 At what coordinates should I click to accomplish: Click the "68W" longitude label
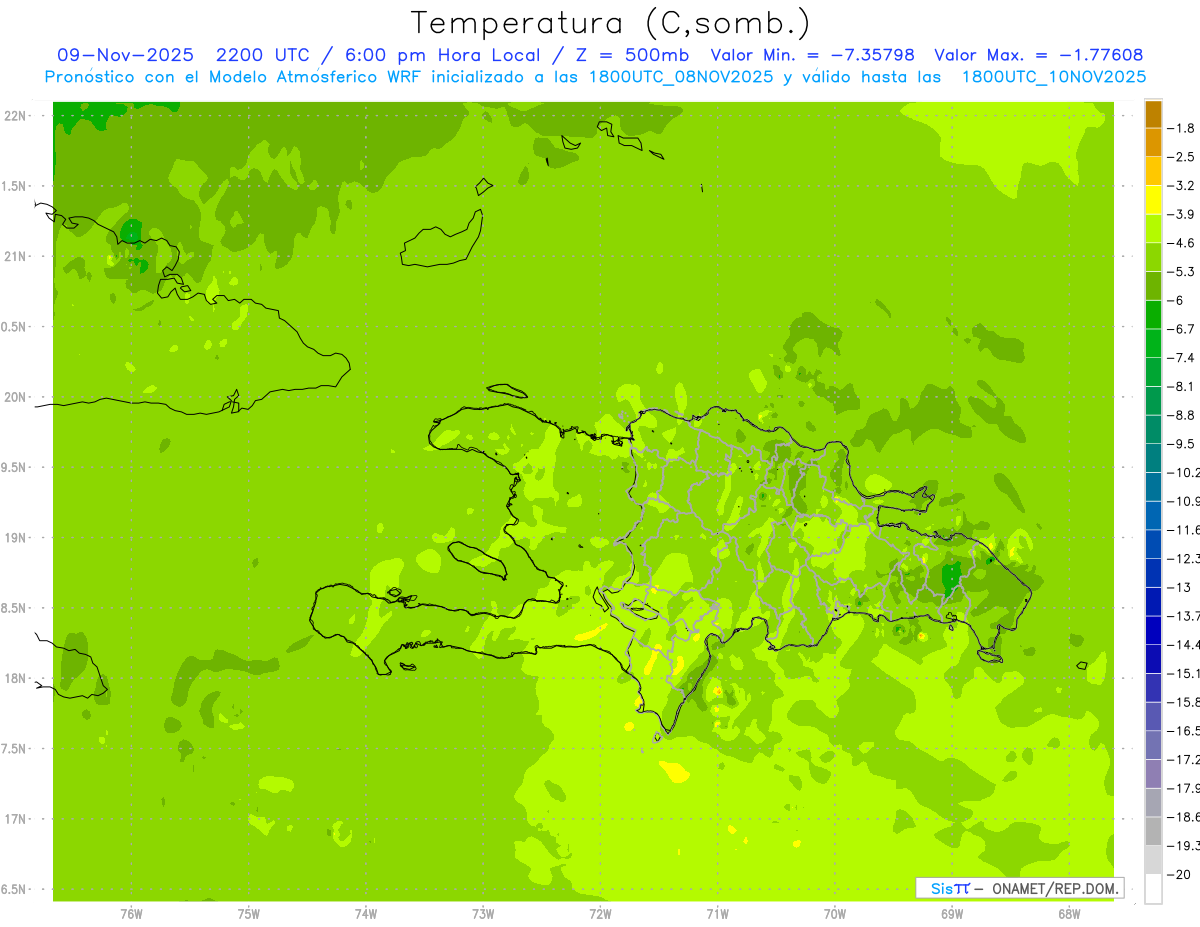click(x=1069, y=913)
